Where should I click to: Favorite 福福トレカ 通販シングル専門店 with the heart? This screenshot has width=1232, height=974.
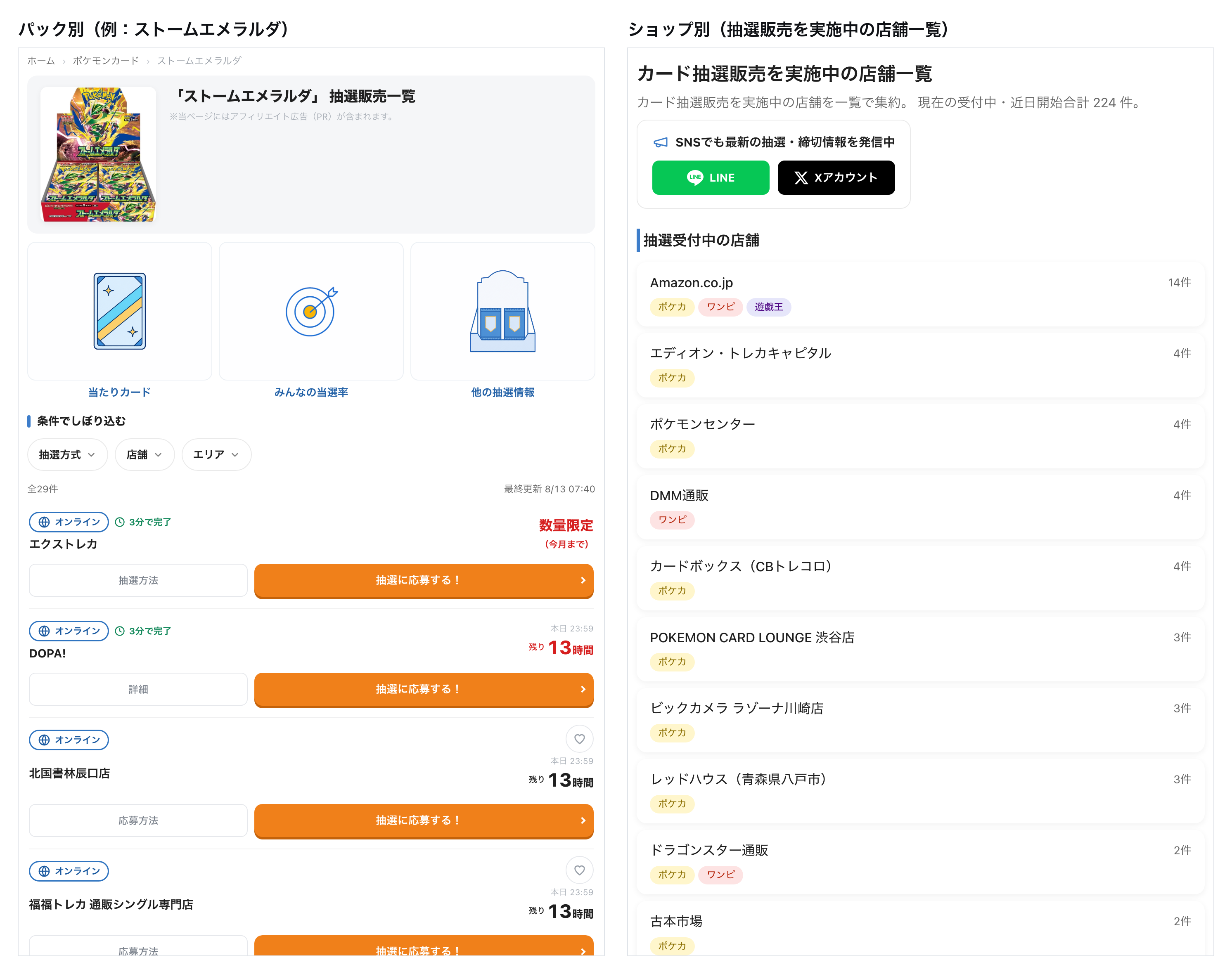tap(579, 870)
